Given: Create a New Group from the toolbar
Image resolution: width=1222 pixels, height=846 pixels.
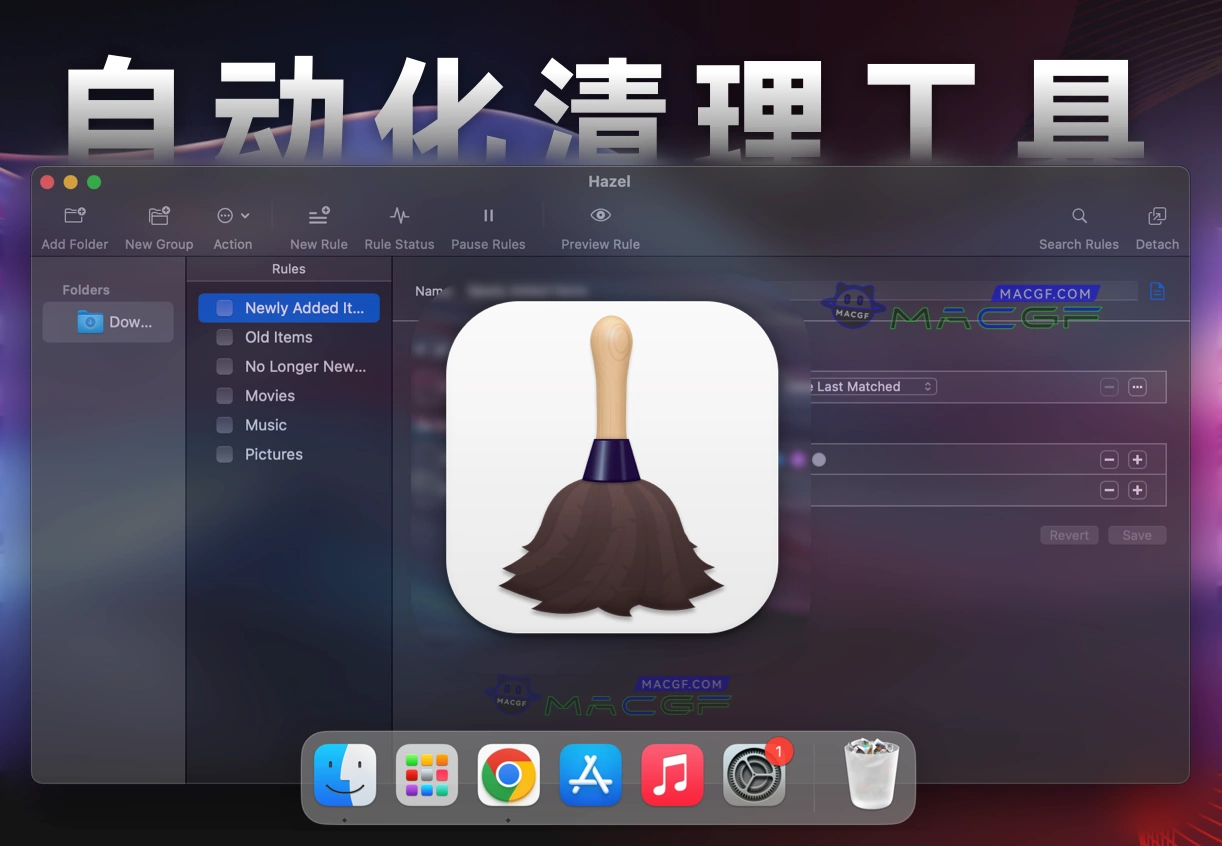Looking at the screenshot, I should coord(159,215).
